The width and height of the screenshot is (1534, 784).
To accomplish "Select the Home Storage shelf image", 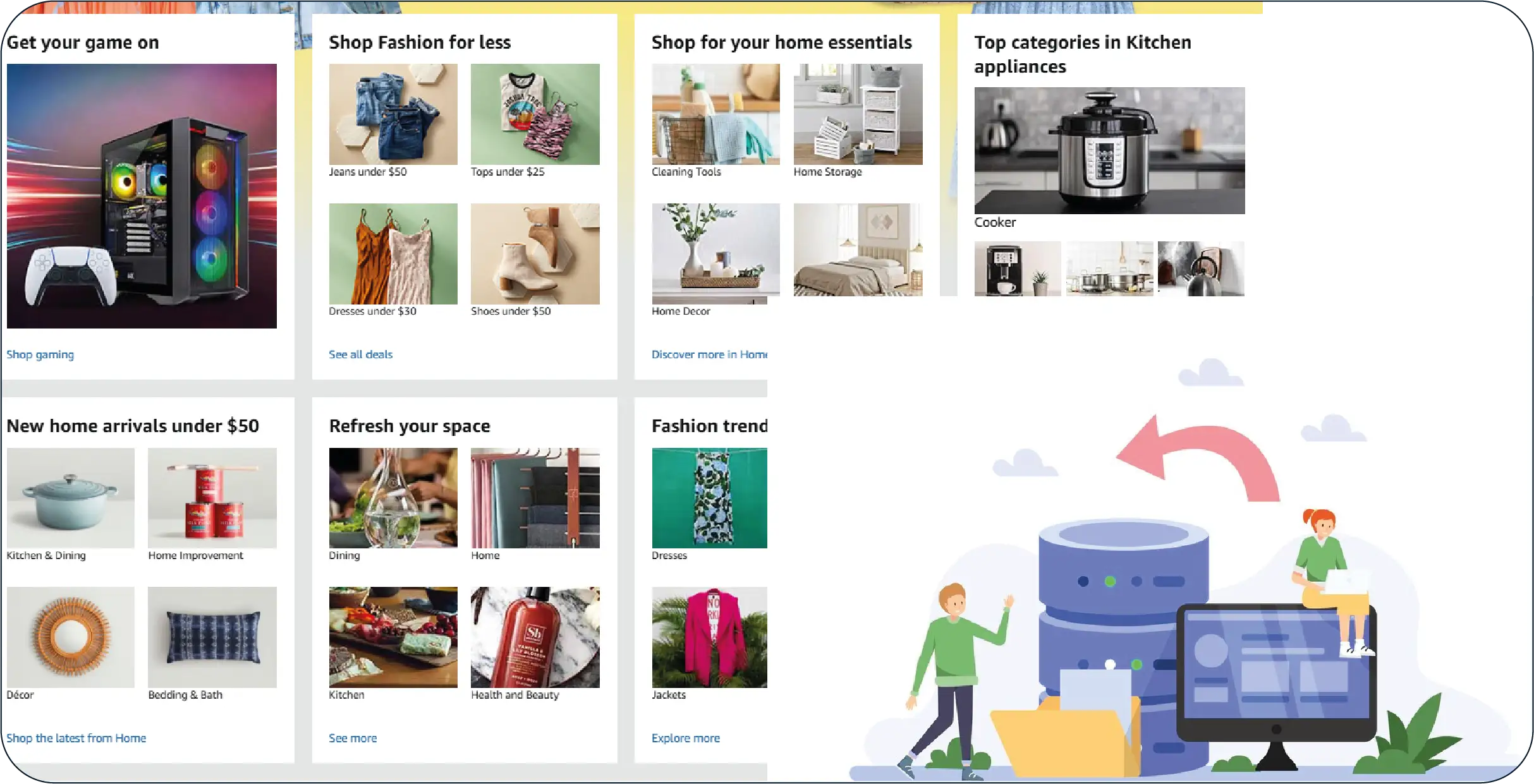I will pyautogui.click(x=858, y=114).
